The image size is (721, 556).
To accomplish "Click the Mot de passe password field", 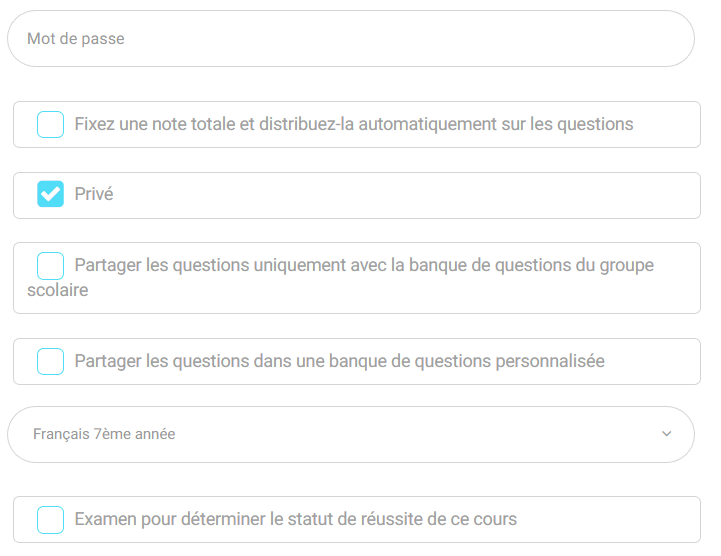I will click(350, 39).
